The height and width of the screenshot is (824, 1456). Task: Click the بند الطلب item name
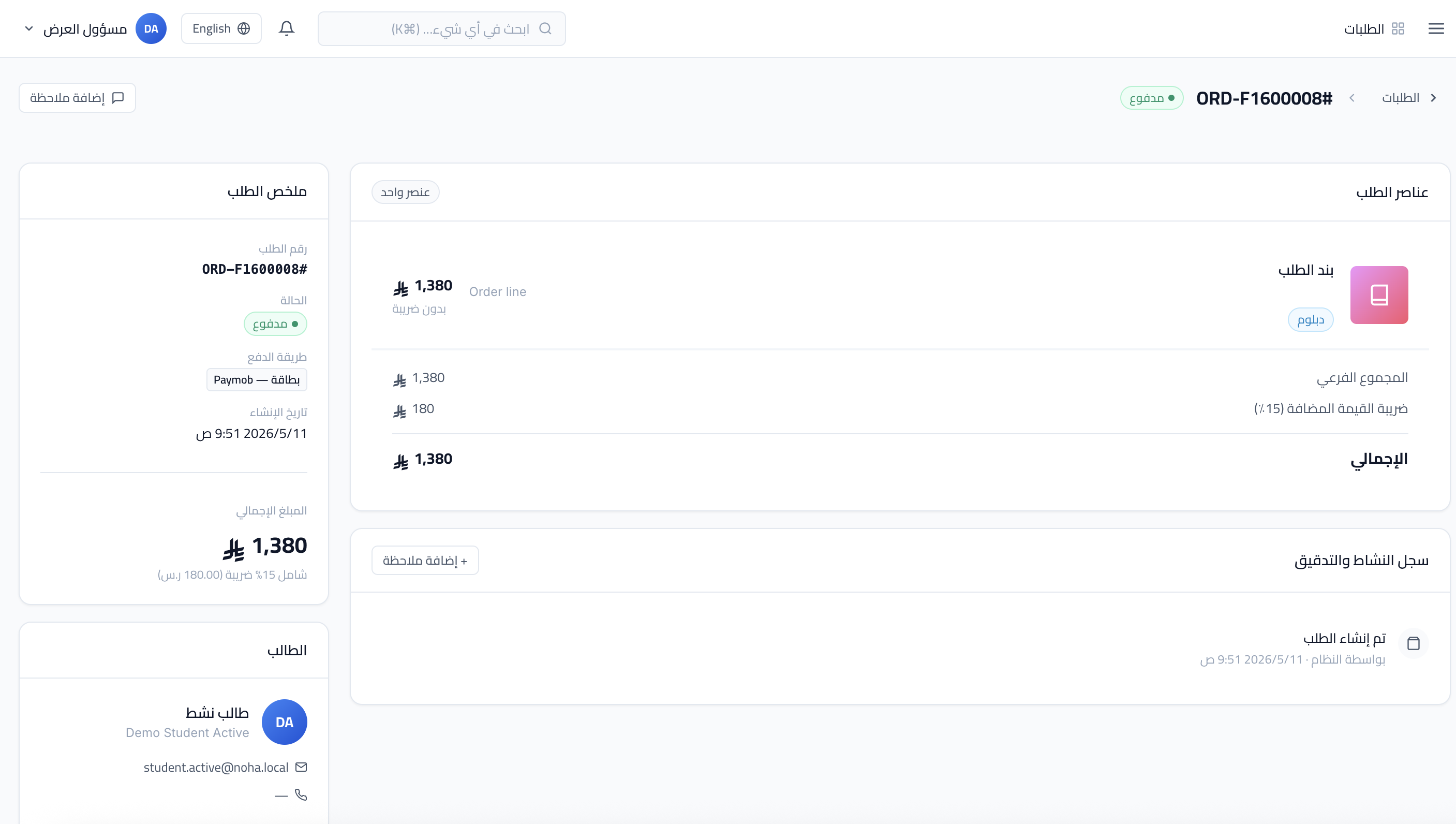click(x=1305, y=270)
